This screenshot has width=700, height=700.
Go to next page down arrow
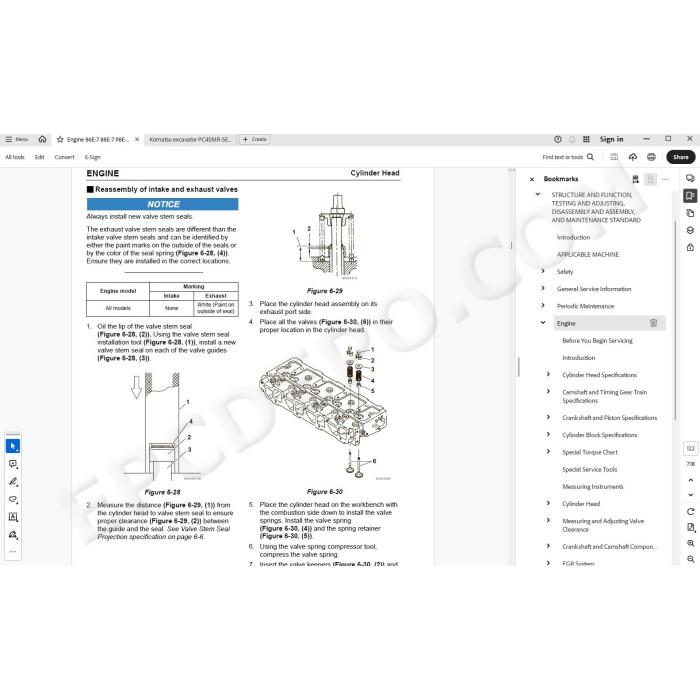[x=691, y=495]
